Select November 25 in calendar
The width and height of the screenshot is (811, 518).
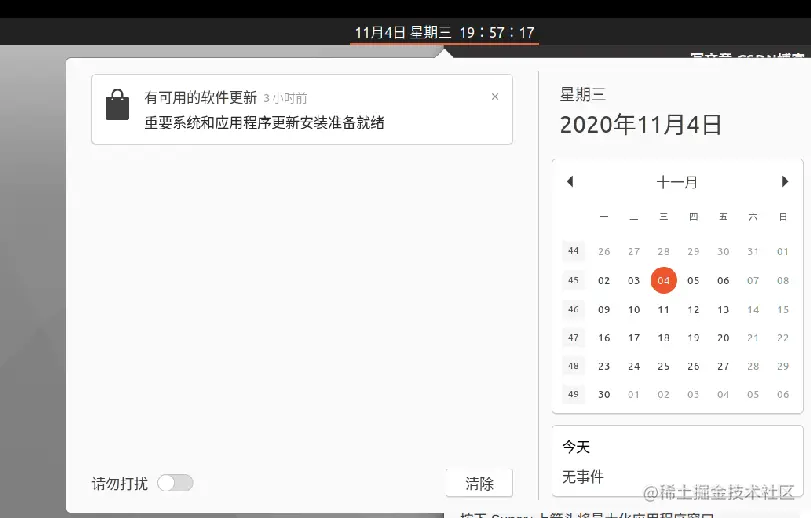(664, 366)
